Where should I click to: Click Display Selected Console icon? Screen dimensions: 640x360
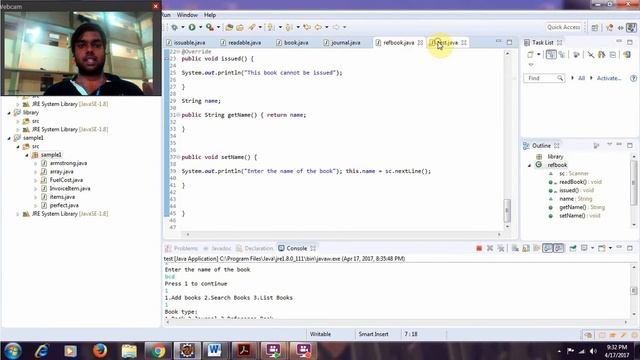(x=584, y=248)
